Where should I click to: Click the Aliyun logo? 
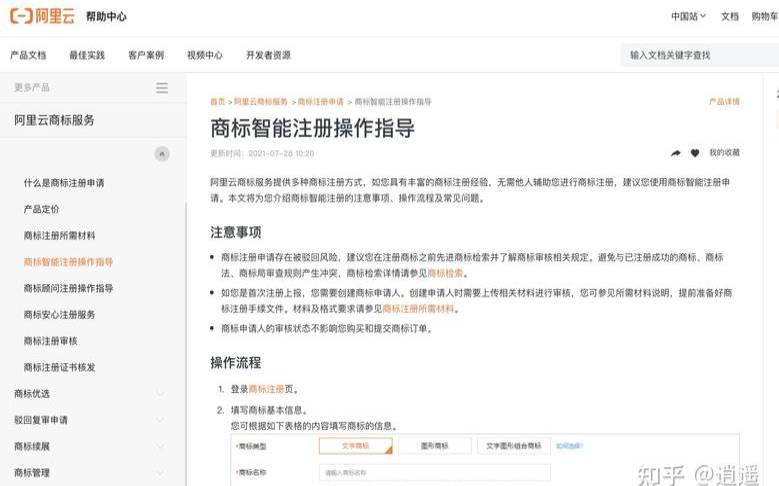pyautogui.click(x=42, y=16)
